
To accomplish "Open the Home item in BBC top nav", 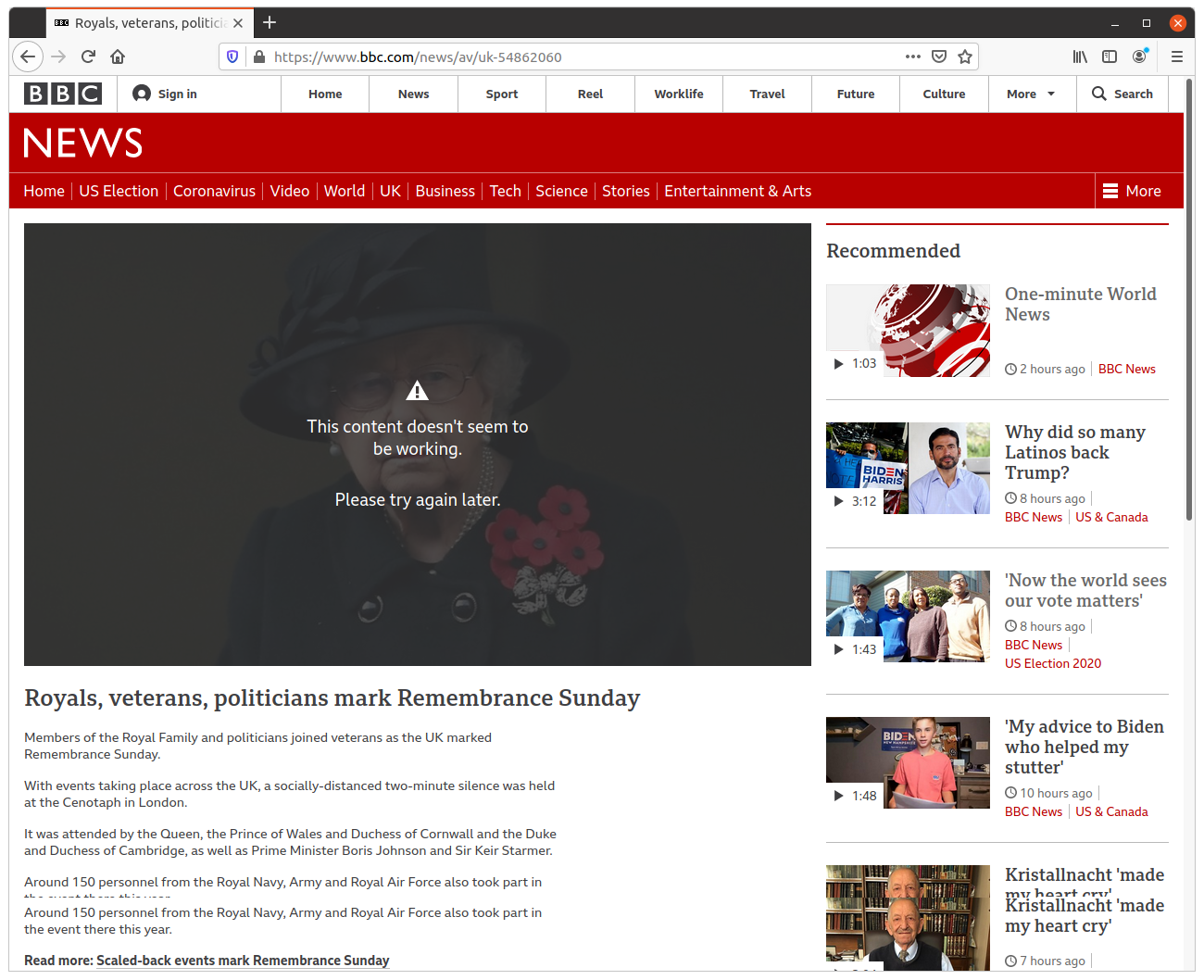I will pos(325,94).
